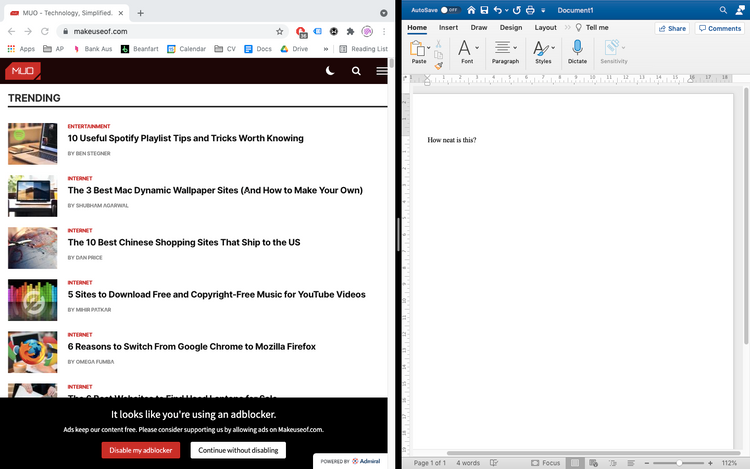750x469 pixels.
Task: Open '10 Useful Spotify Playlist Tips' article
Action: click(x=186, y=138)
